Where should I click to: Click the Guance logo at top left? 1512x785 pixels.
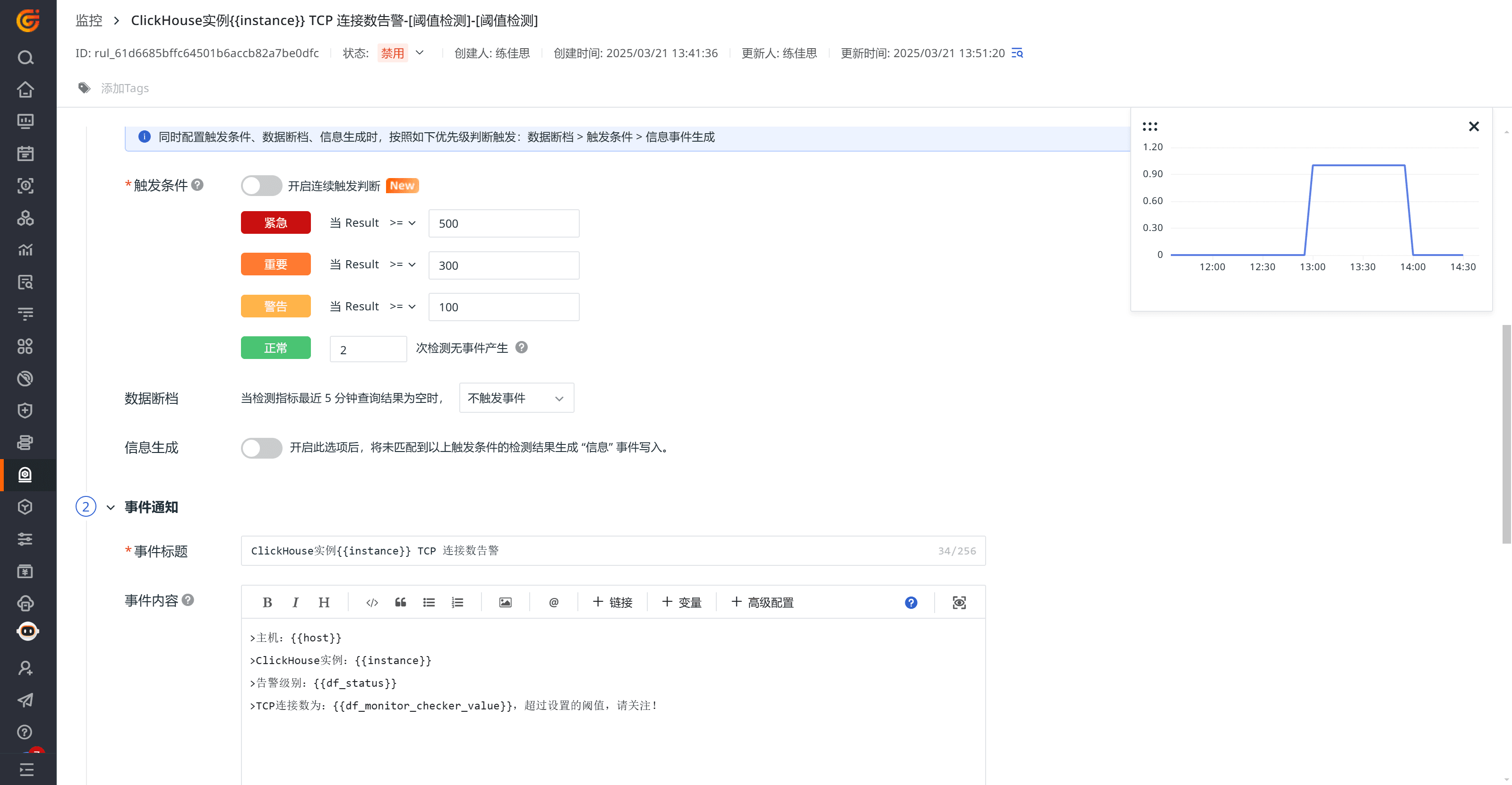27,20
